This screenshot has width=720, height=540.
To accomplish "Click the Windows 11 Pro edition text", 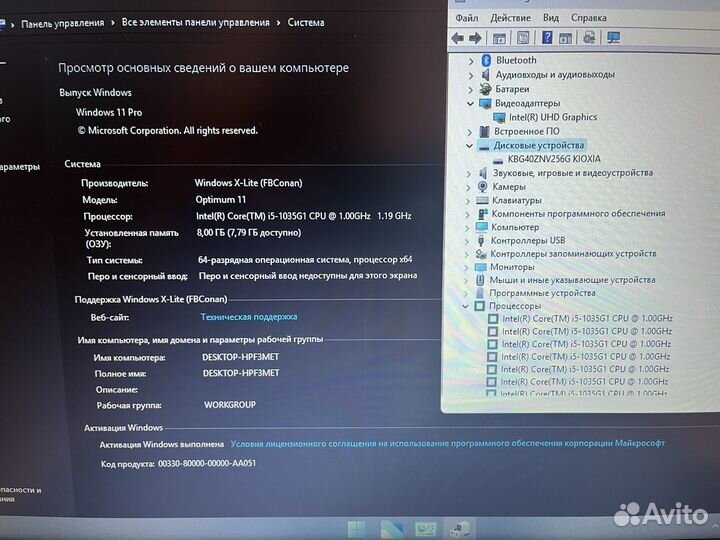I will (x=109, y=112).
